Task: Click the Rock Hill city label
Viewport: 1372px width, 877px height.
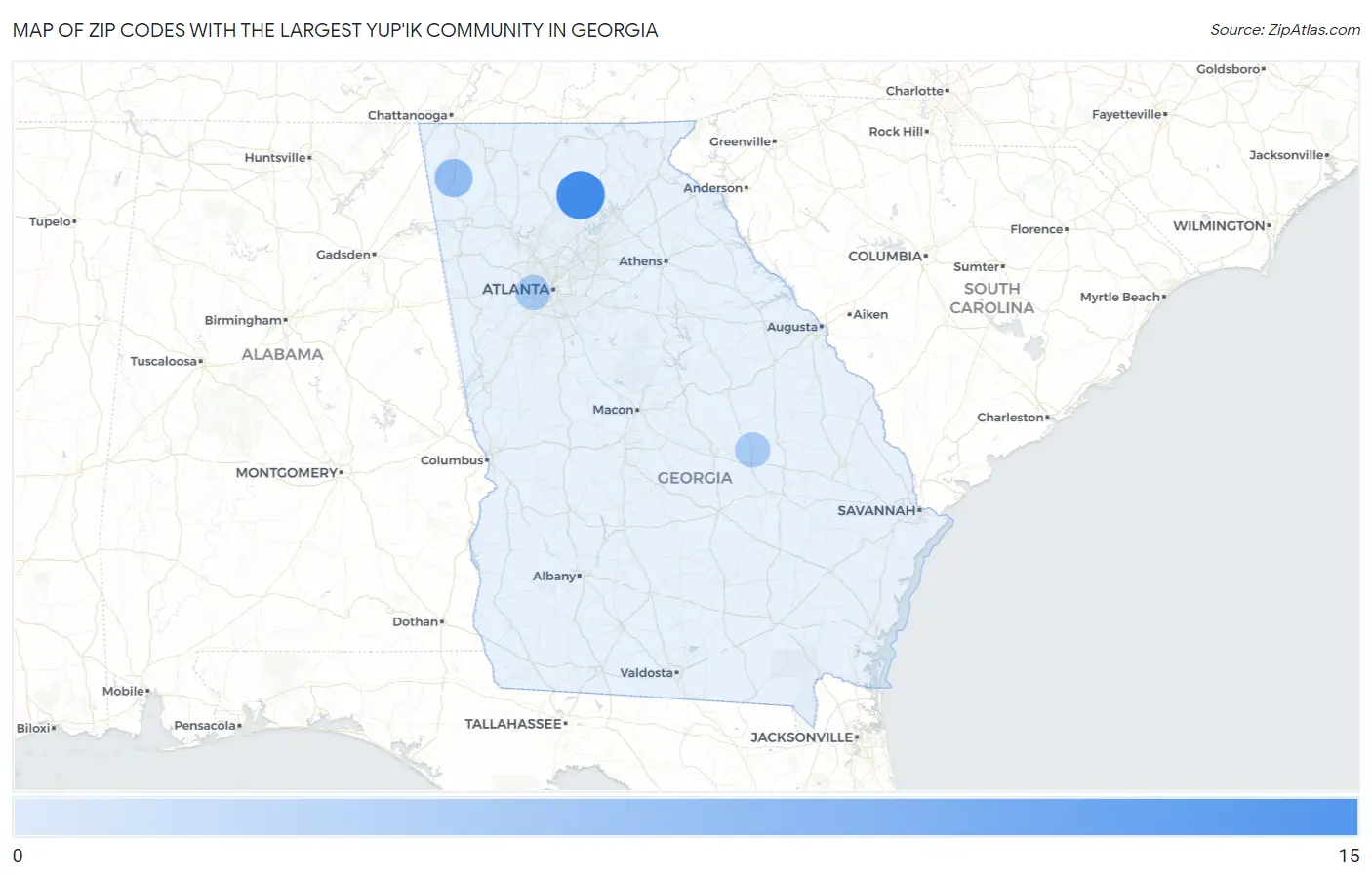Action: pyautogui.click(x=896, y=132)
